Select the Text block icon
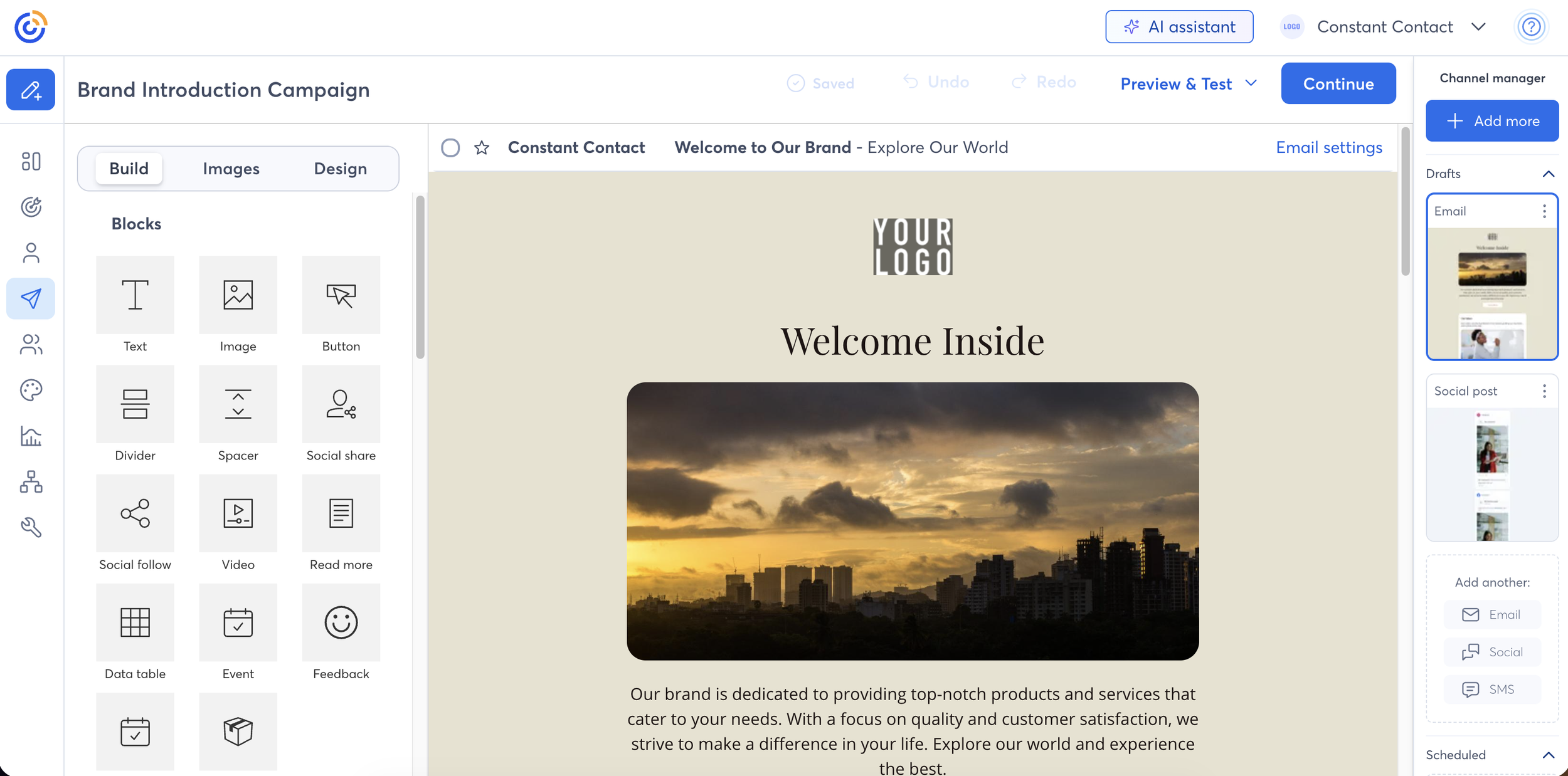This screenshot has width=1568, height=776. point(135,295)
